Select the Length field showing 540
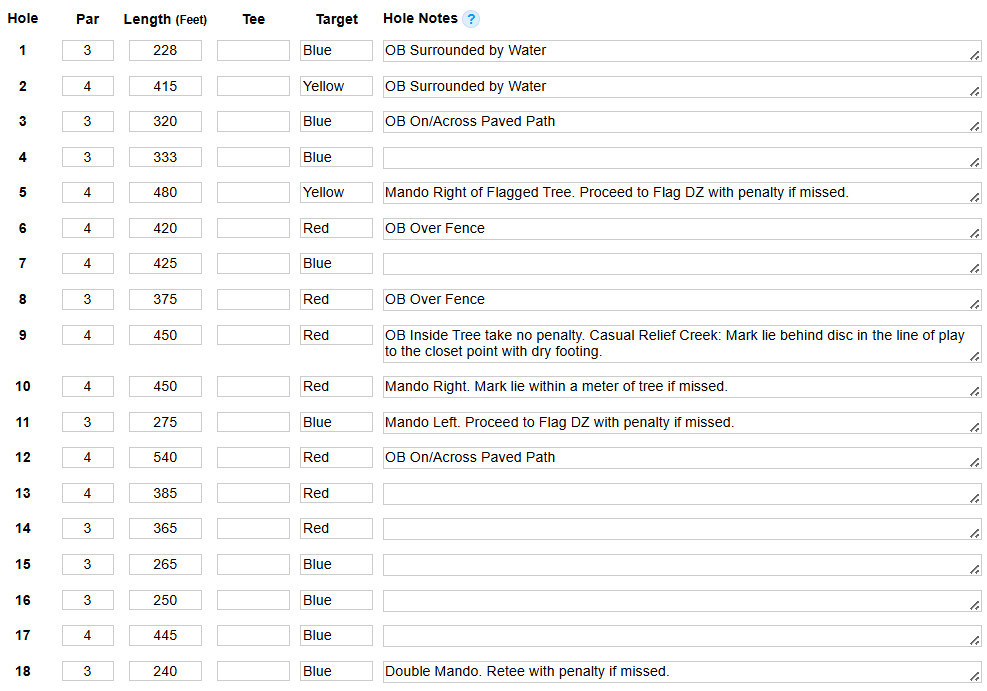Image resolution: width=987 pixels, height=691 pixels. click(x=165, y=458)
